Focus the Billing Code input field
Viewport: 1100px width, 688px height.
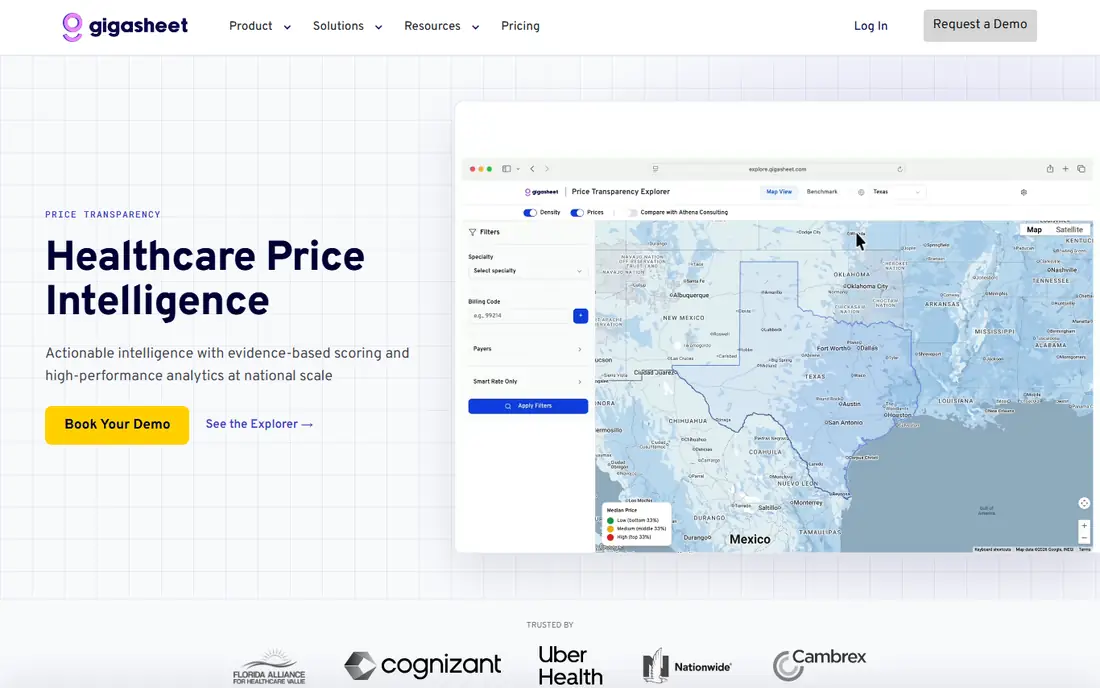[x=520, y=316]
